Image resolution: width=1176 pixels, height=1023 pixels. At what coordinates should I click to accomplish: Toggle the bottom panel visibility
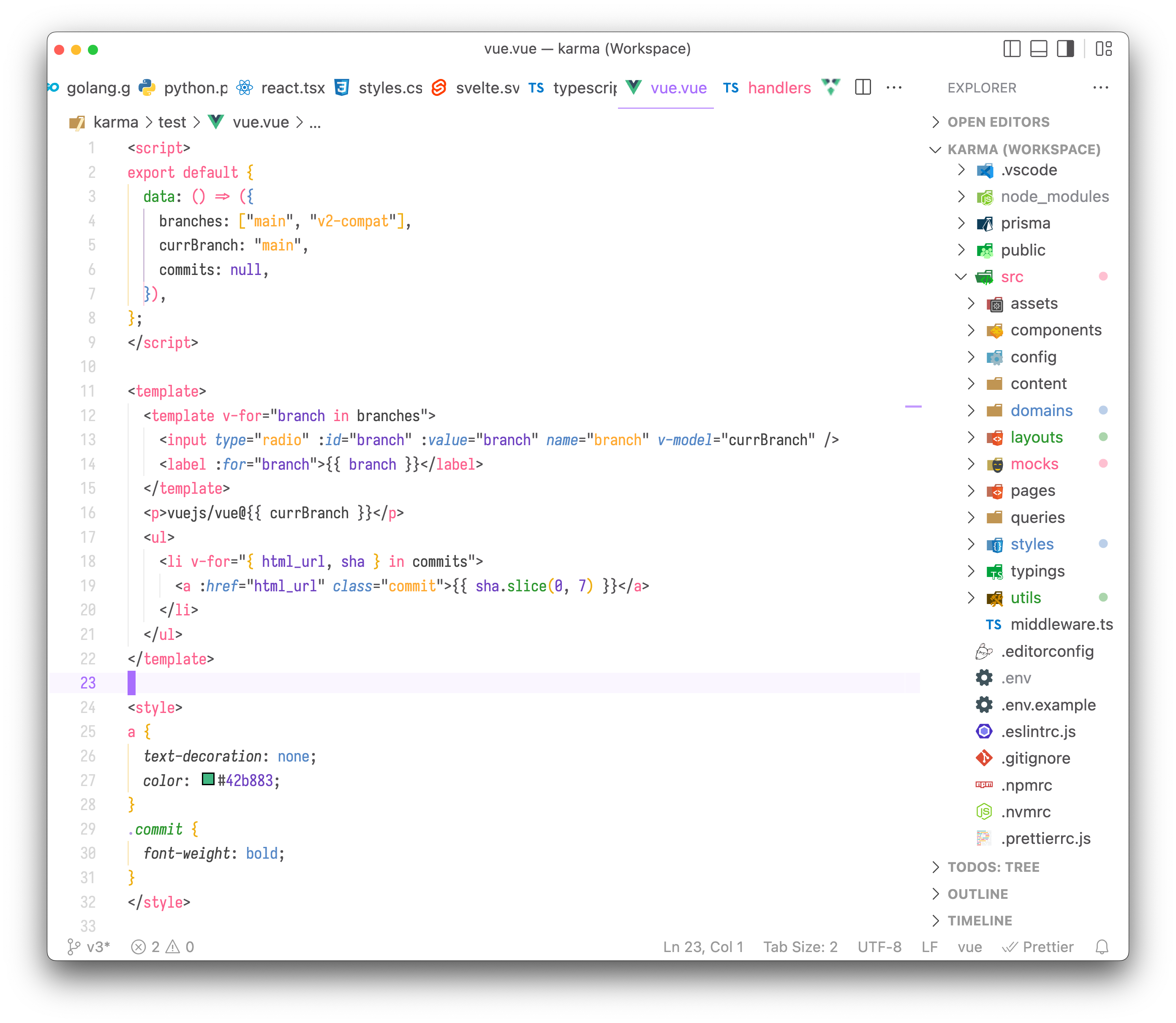(1038, 49)
